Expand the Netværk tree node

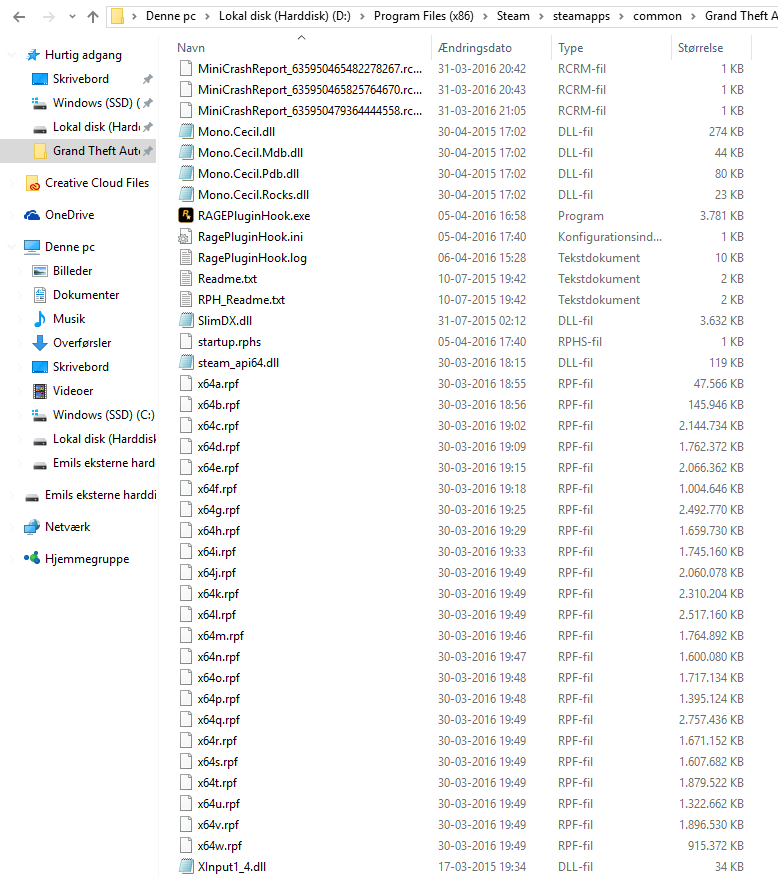12,527
